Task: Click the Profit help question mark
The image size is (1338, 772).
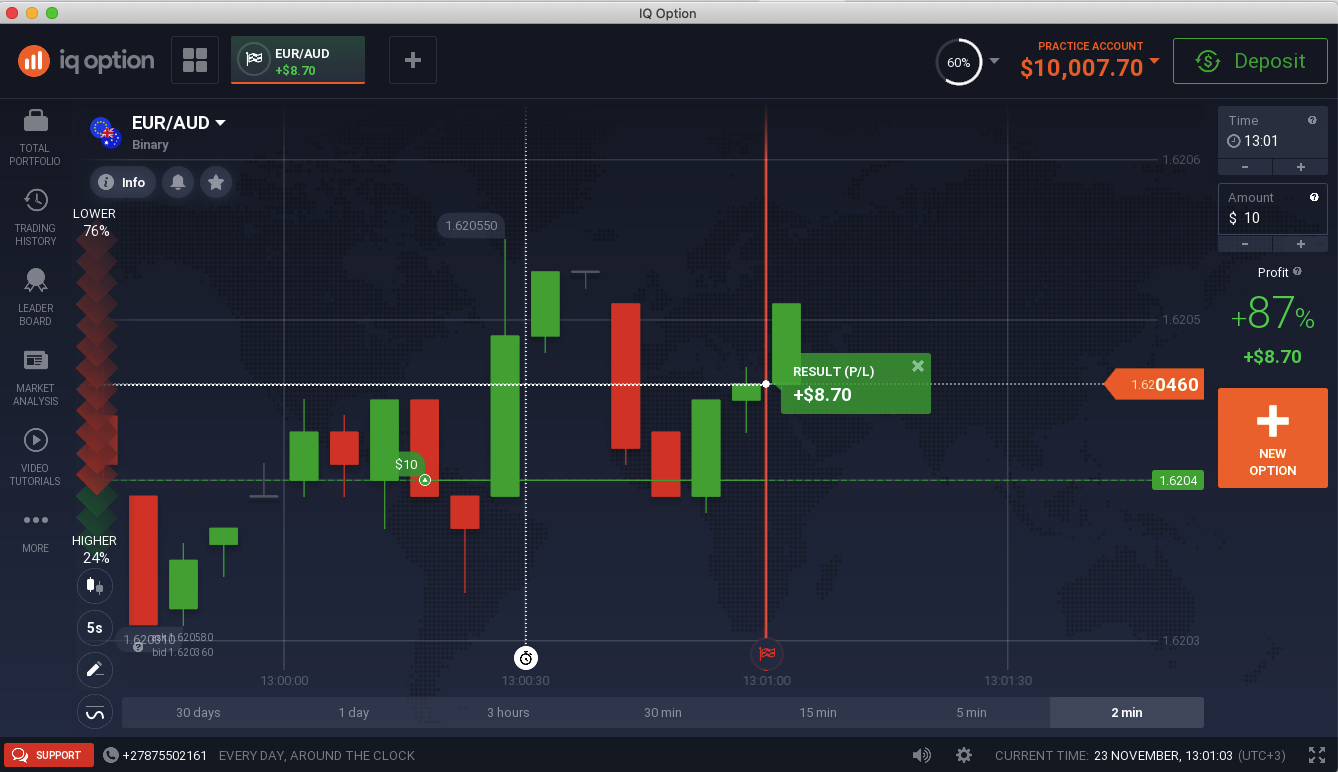Action: (1297, 271)
